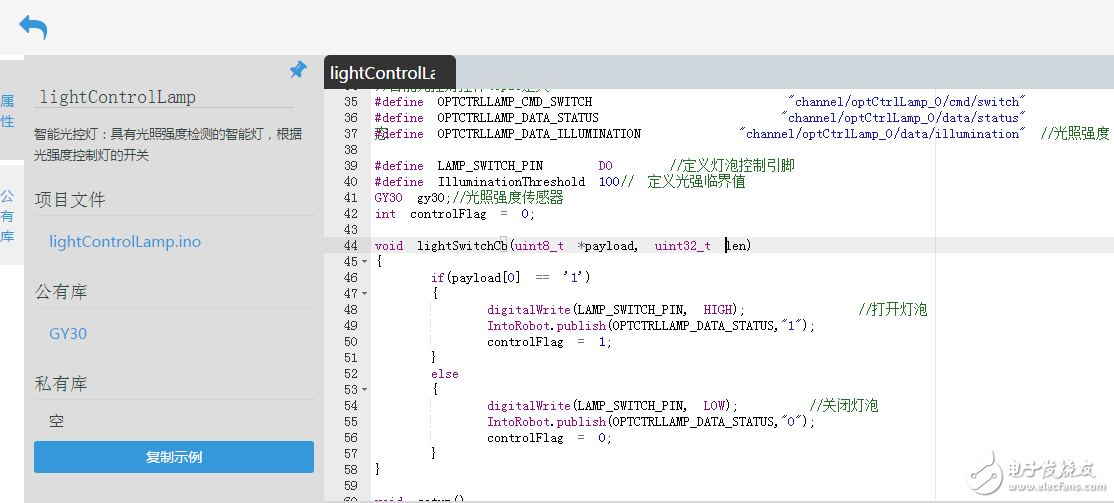Click the gutter marker on line 37
Viewport: 1114px width, 503px height.
click(x=380, y=134)
